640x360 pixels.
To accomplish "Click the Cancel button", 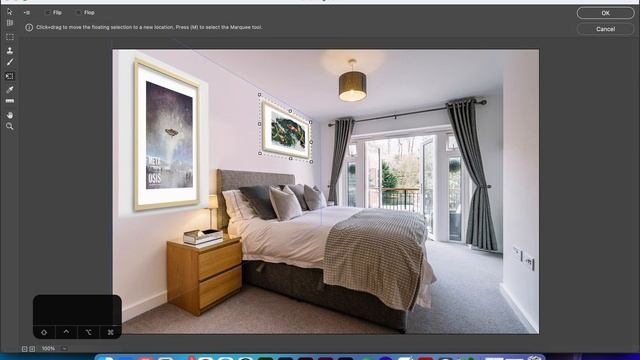I will click(x=605, y=29).
